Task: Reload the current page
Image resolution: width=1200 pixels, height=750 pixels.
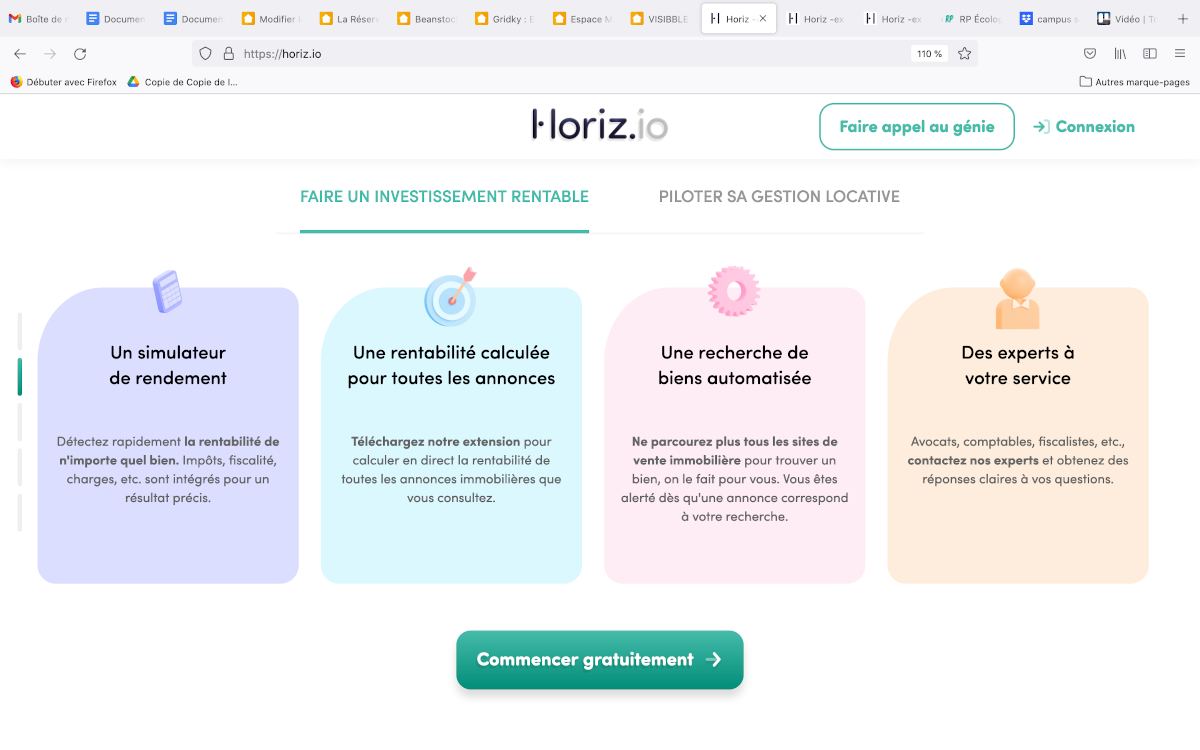Action: [x=80, y=54]
